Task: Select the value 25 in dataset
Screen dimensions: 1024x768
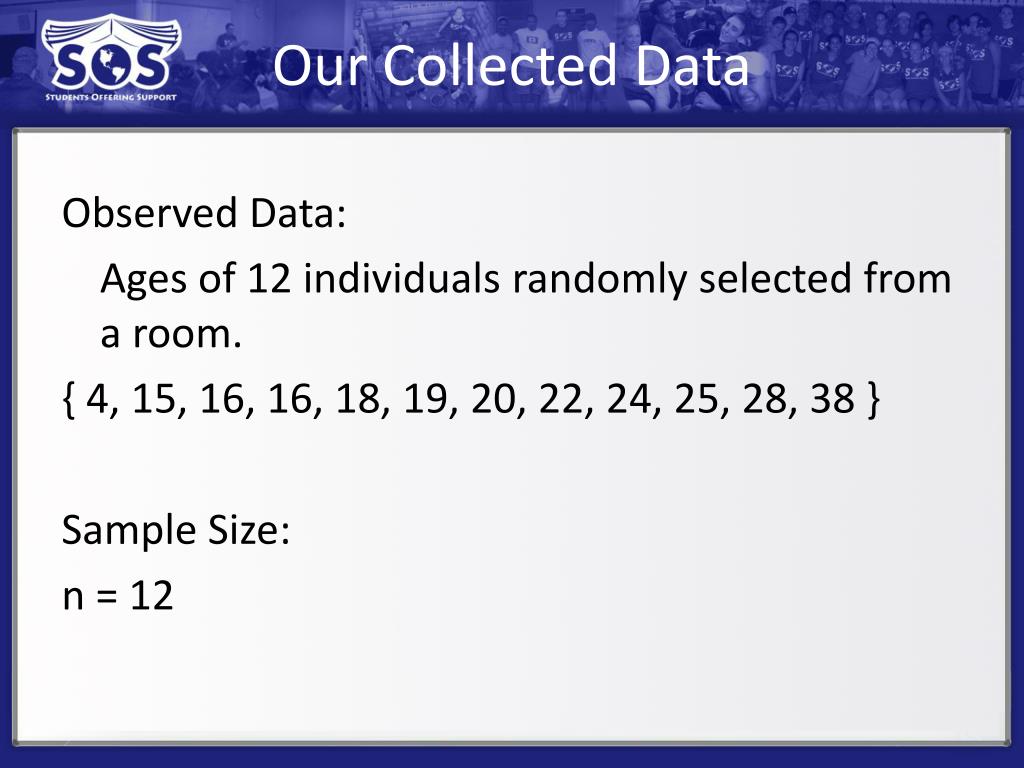Action: (x=697, y=398)
